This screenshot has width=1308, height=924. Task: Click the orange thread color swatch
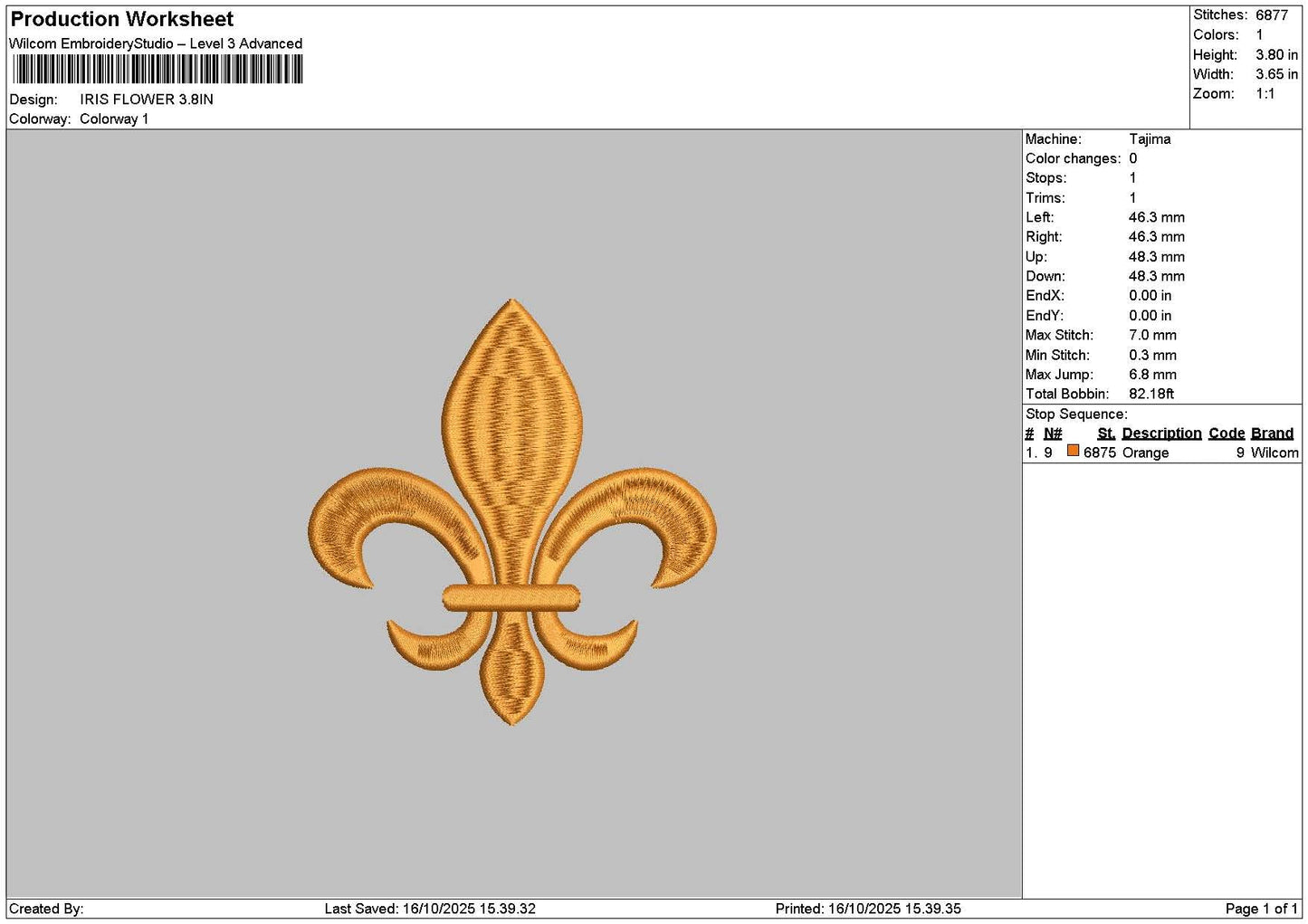point(1073,451)
